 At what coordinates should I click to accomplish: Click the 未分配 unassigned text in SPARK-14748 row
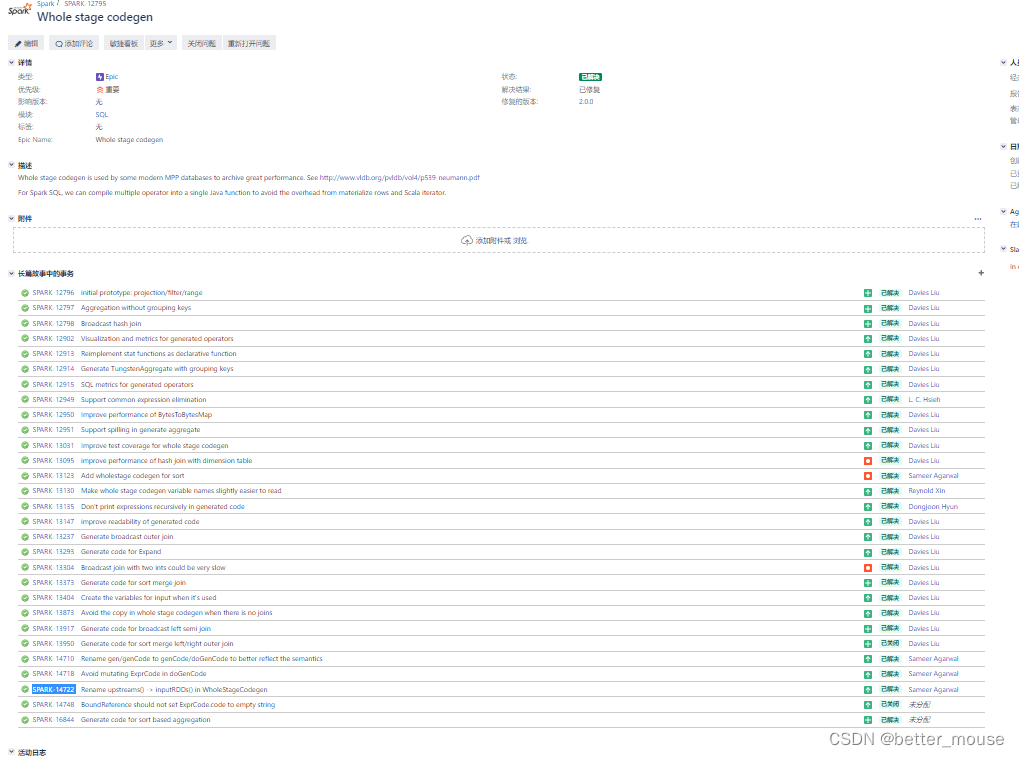[x=920, y=704]
